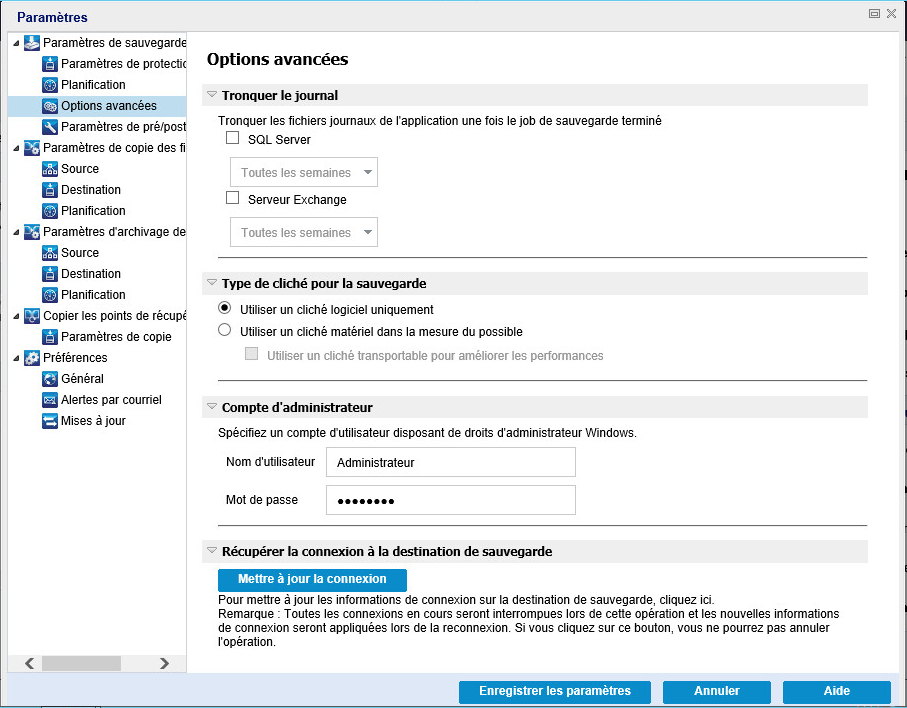Open Alertes par courriel preferences
The image size is (907, 708).
(x=111, y=400)
